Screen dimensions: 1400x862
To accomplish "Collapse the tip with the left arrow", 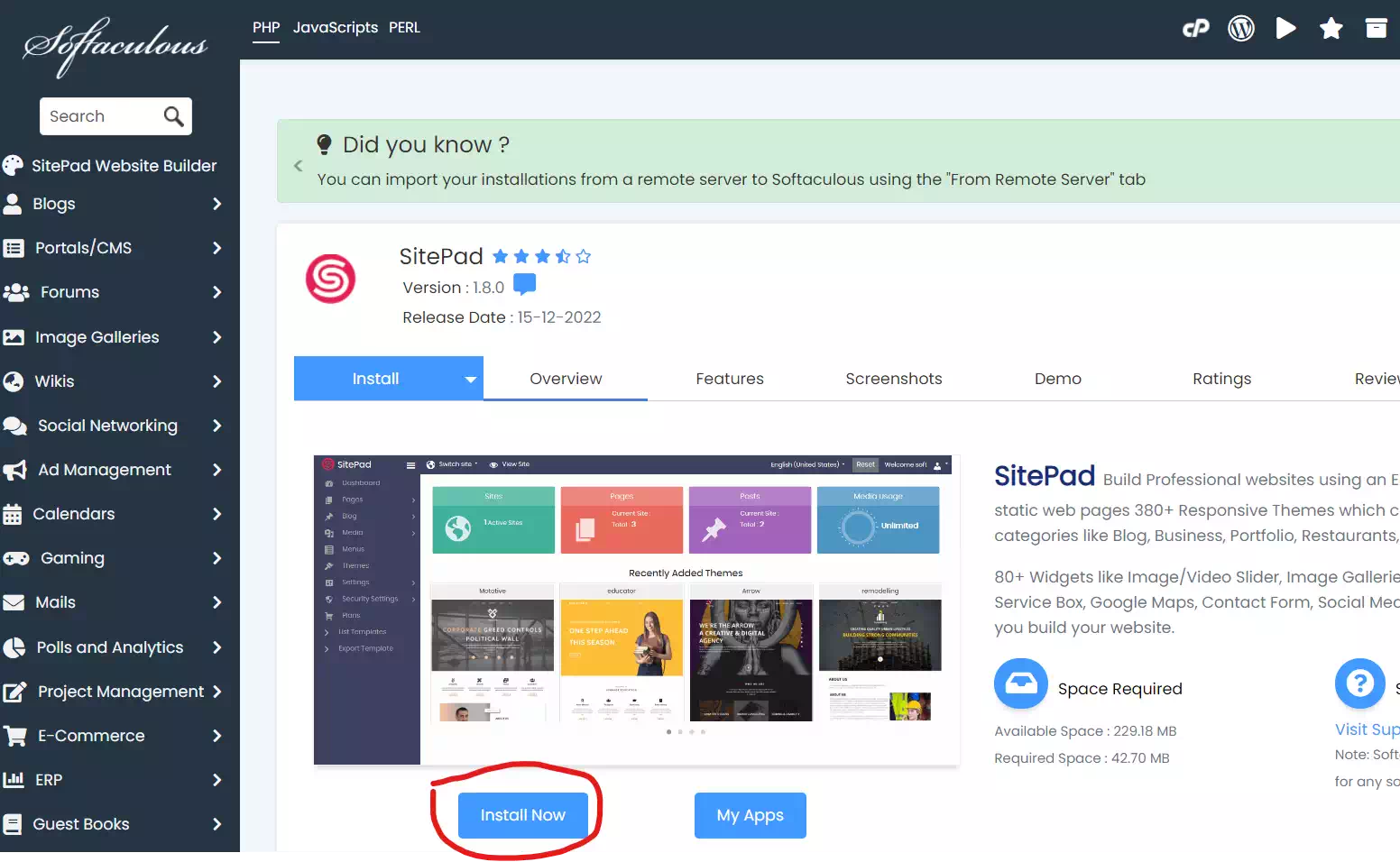I will 299,166.
